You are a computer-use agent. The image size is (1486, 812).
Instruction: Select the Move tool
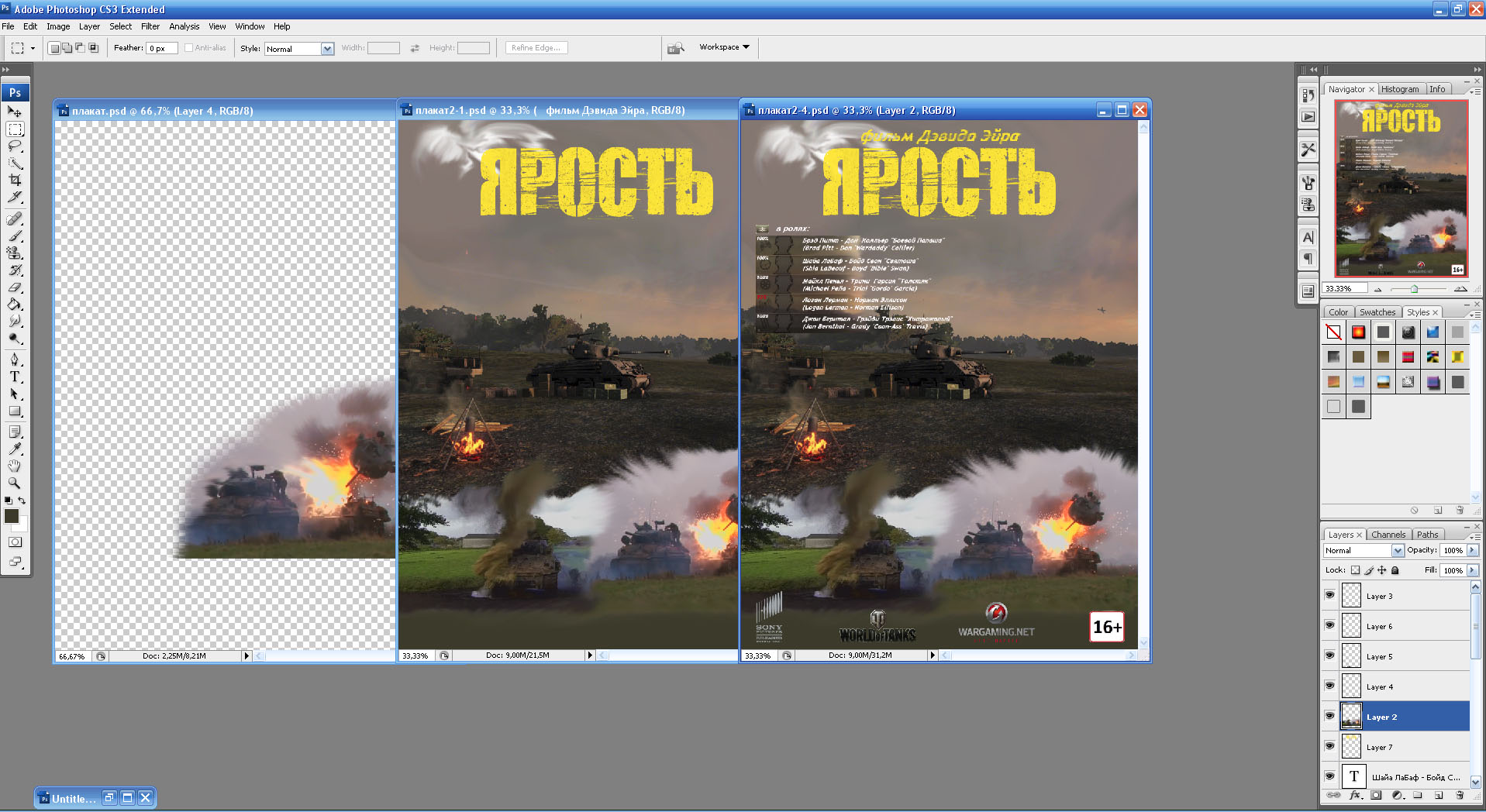(x=15, y=112)
